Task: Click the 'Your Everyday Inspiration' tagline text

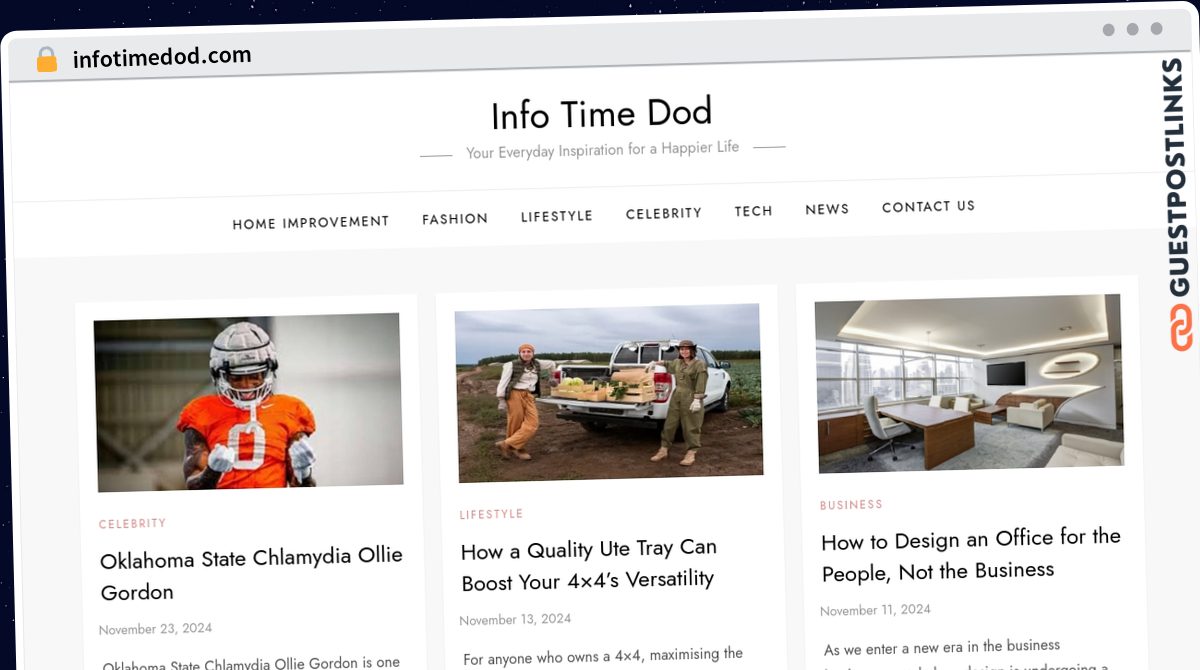Action: [x=602, y=151]
